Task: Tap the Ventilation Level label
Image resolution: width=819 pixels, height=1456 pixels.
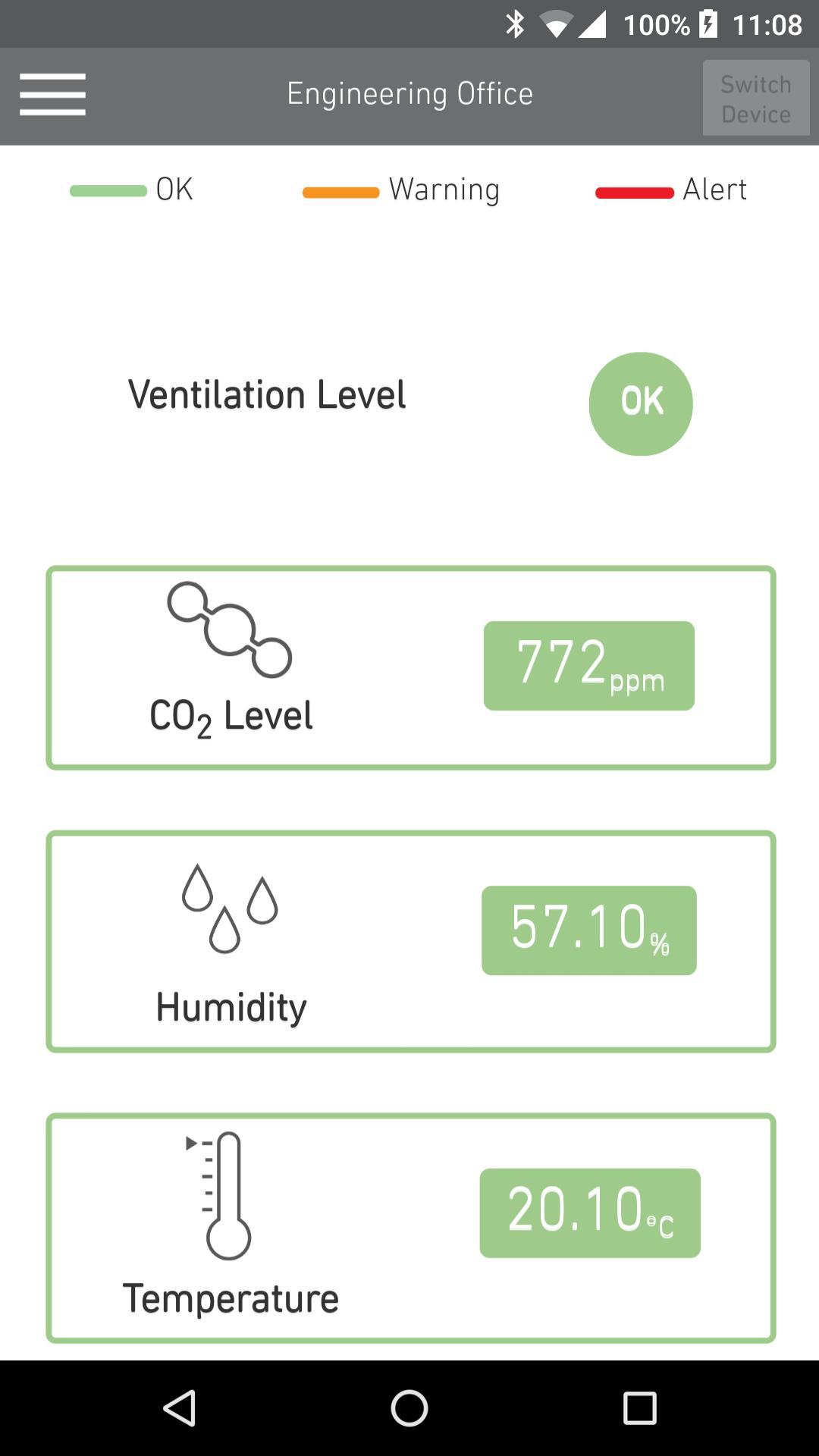Action: pos(267,395)
